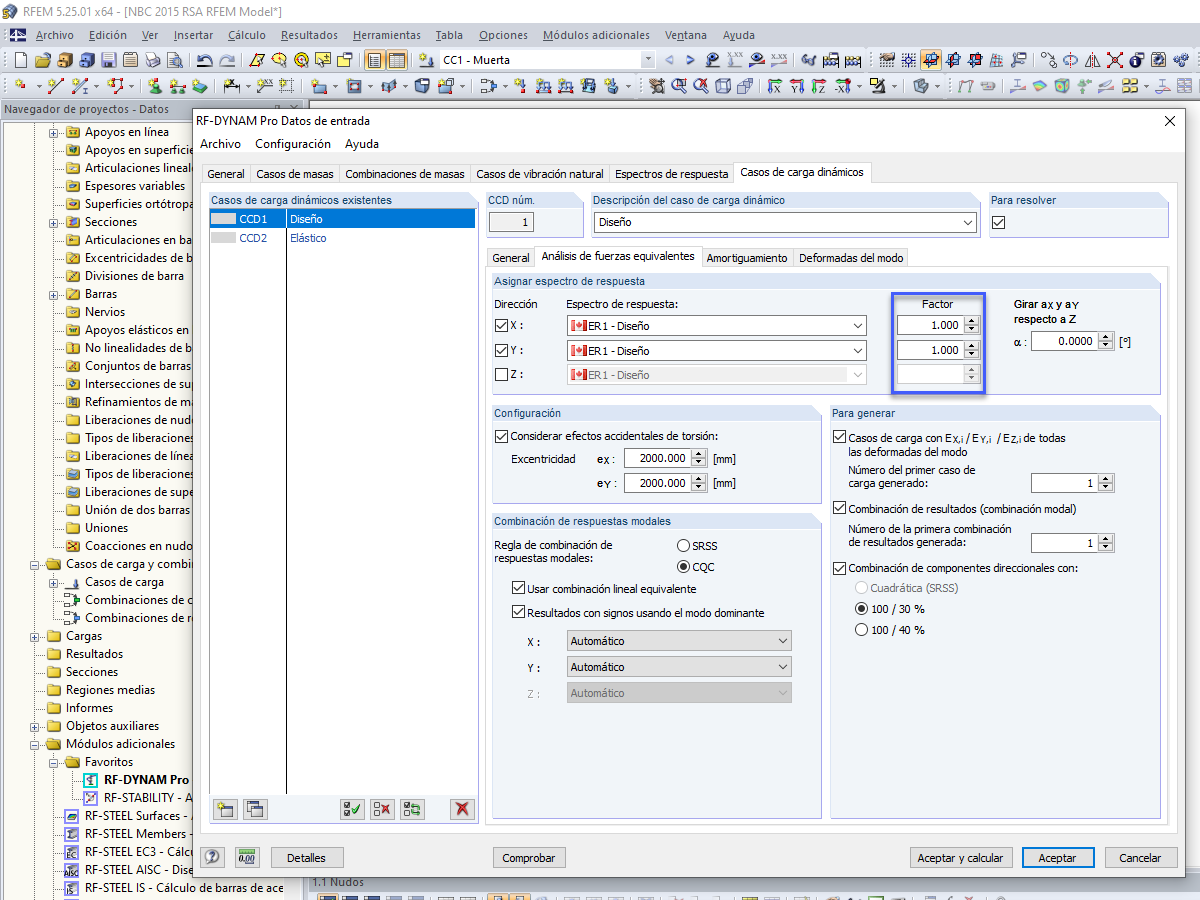The width and height of the screenshot is (1200, 900).
Task: Toggle the table display icon in toolbar
Action: coord(397,60)
